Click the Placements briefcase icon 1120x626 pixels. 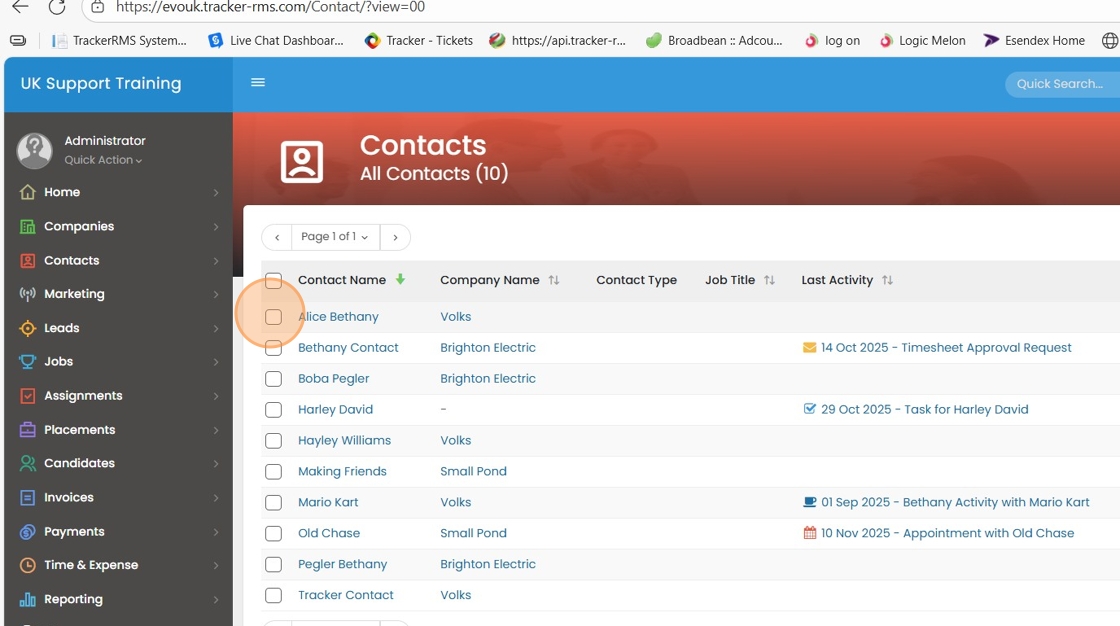[x=27, y=429]
